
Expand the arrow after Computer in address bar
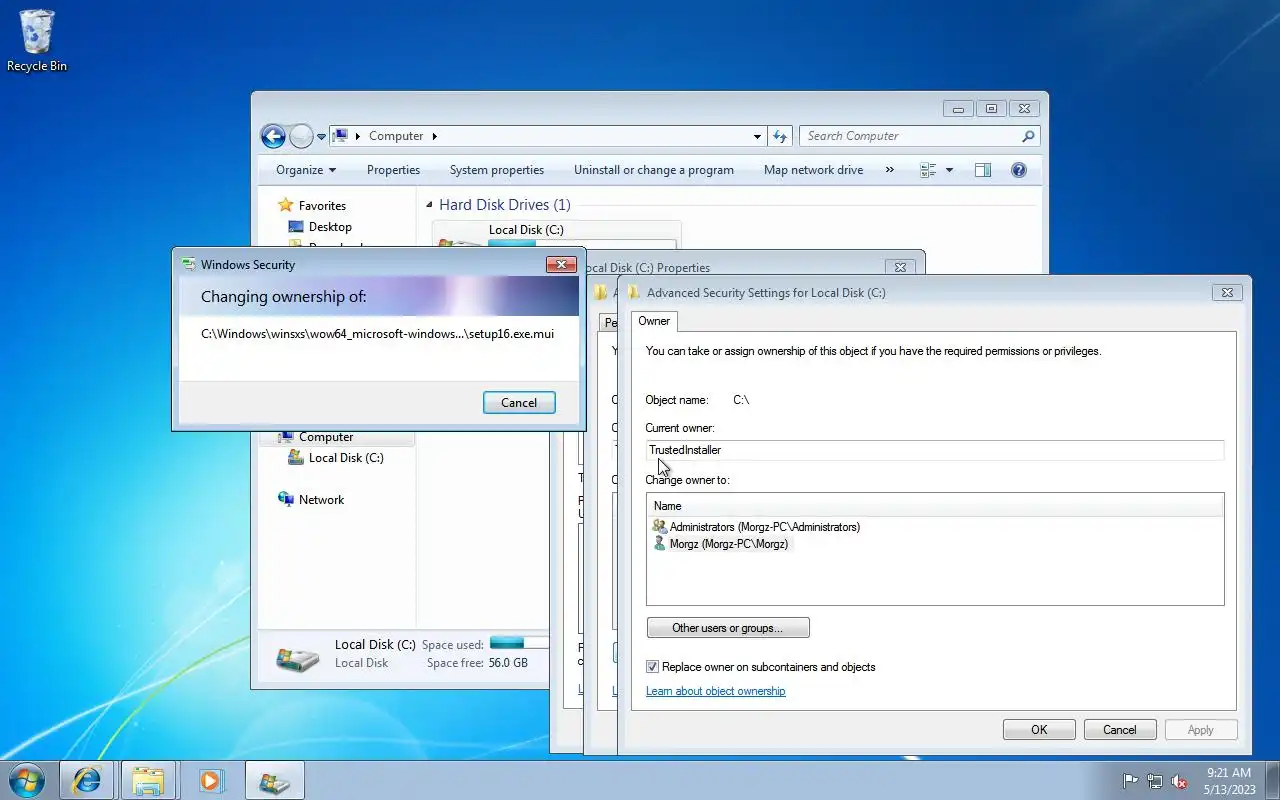click(435, 136)
